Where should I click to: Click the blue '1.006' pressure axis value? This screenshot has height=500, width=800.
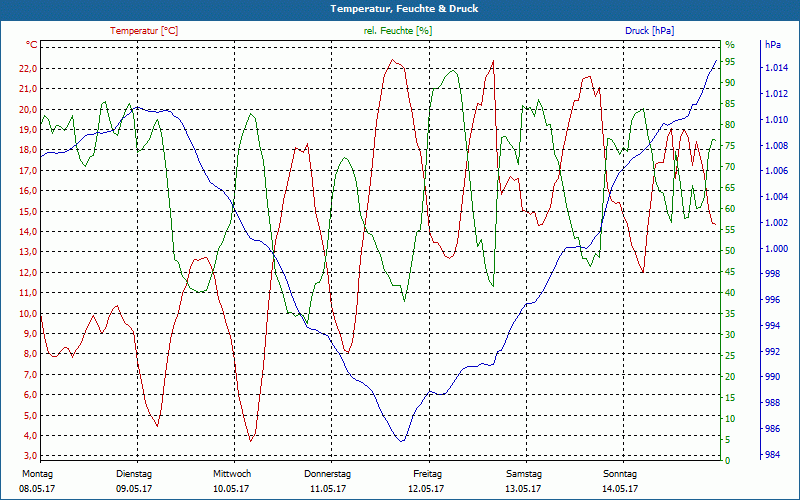[x=776, y=171]
